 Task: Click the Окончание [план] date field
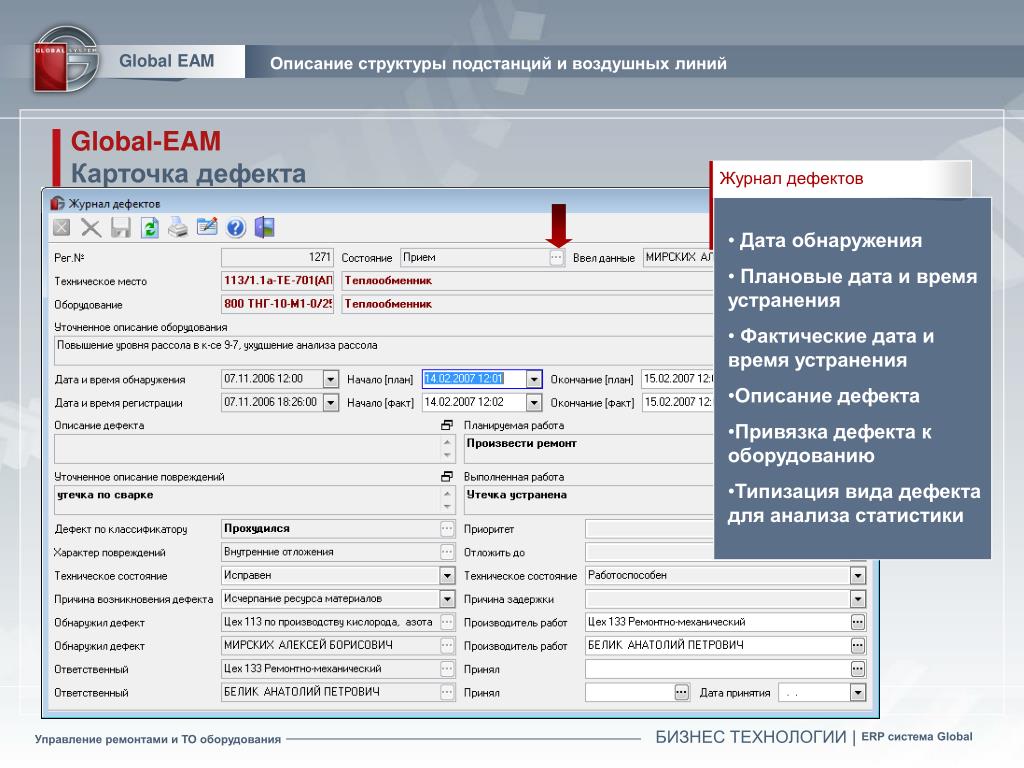(x=677, y=379)
